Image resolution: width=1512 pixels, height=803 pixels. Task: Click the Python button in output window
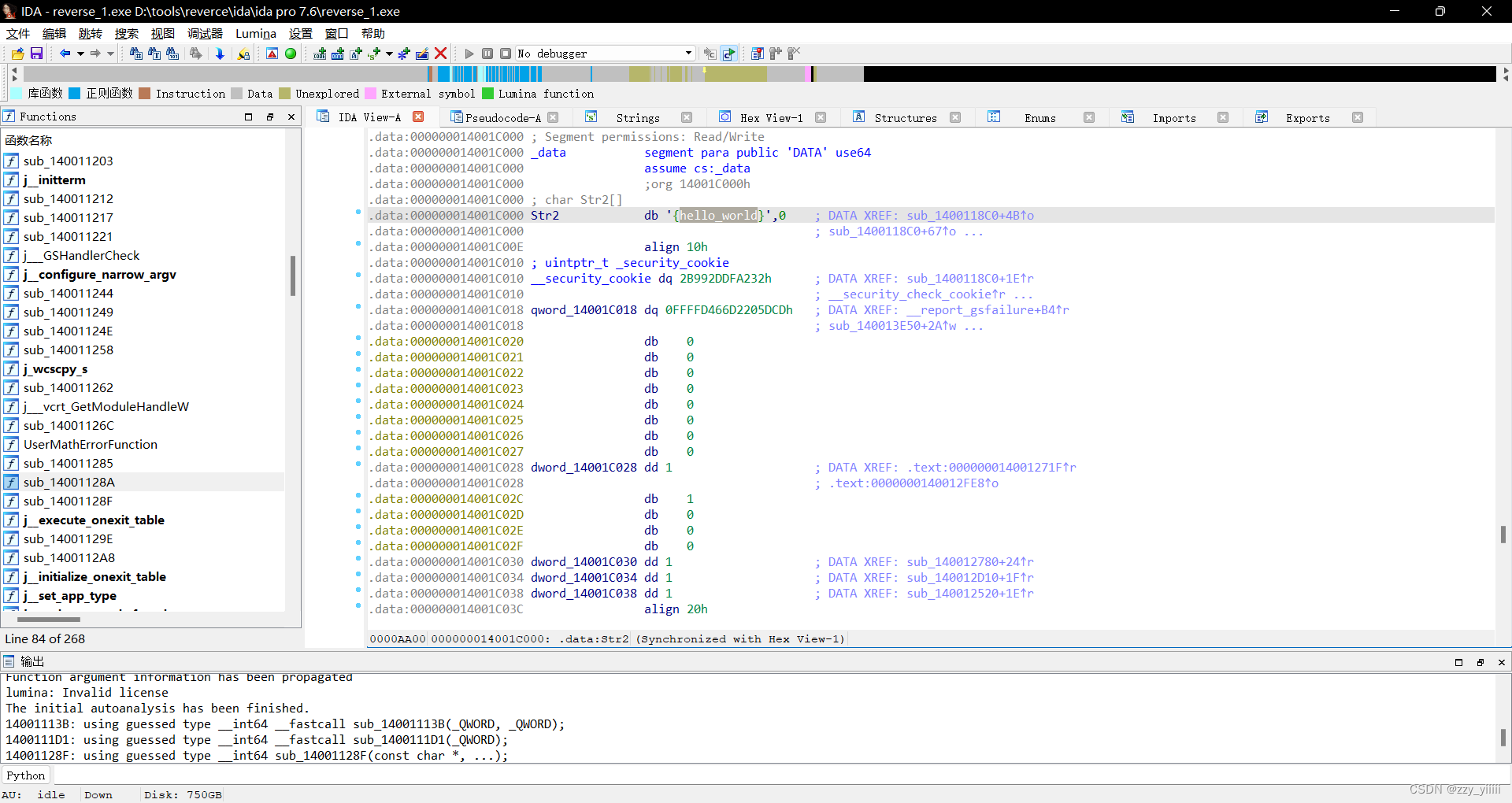tap(26, 775)
